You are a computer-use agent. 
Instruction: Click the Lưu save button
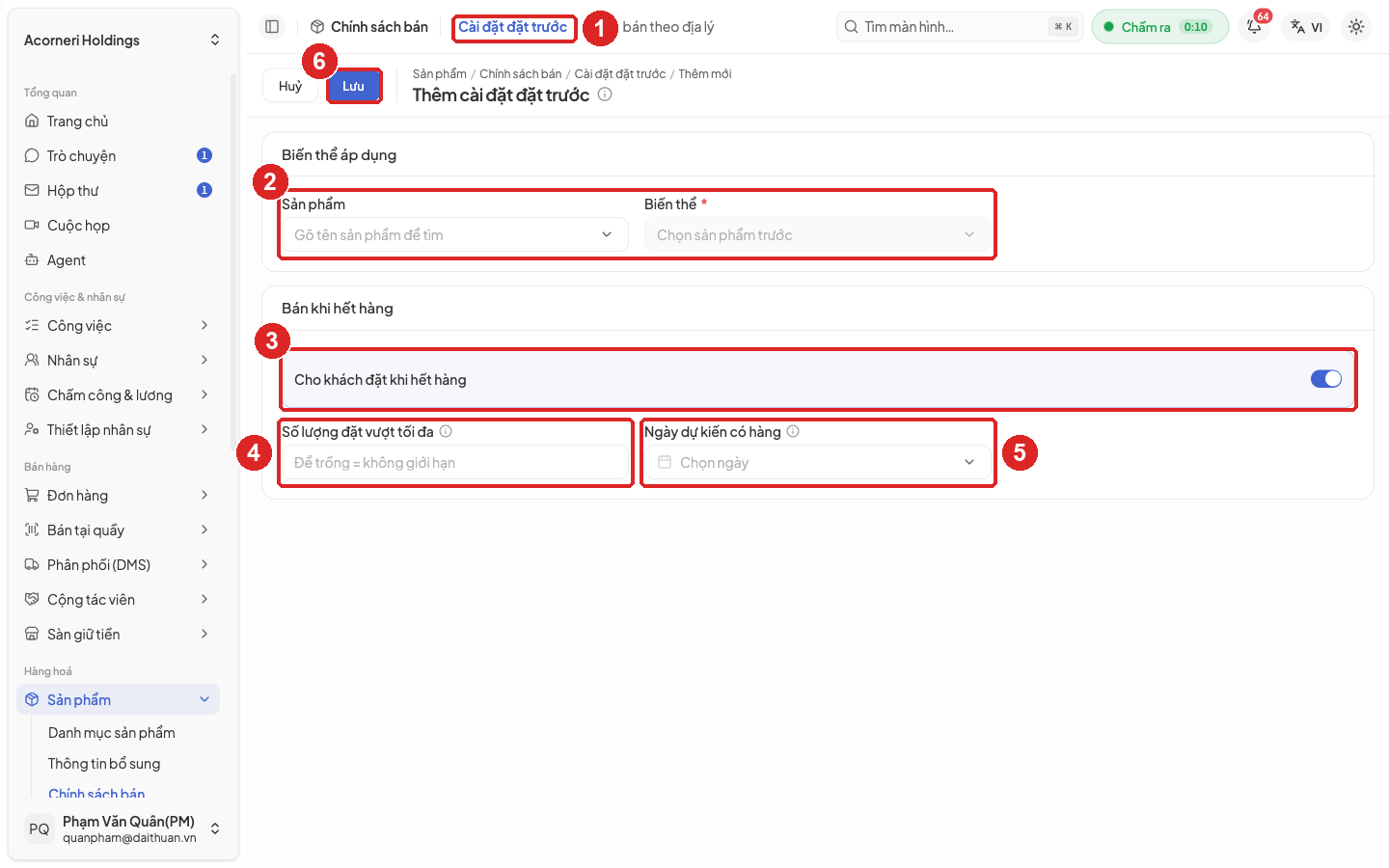click(x=354, y=86)
